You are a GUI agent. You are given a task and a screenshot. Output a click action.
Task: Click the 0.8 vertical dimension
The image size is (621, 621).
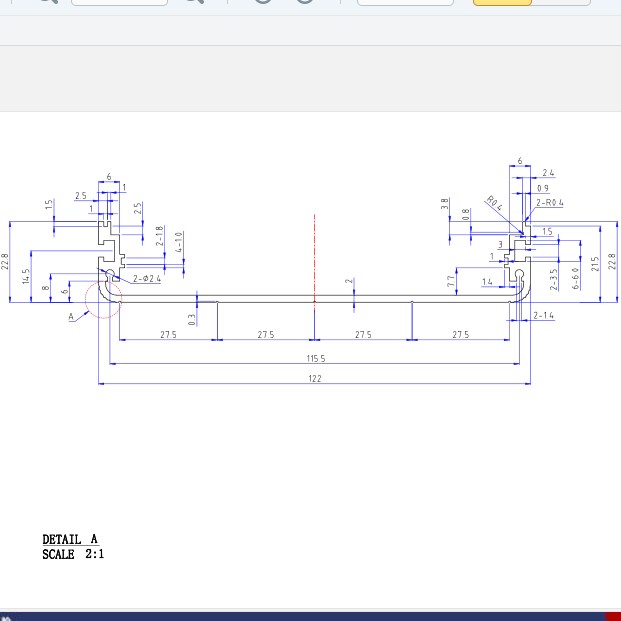coord(466,215)
